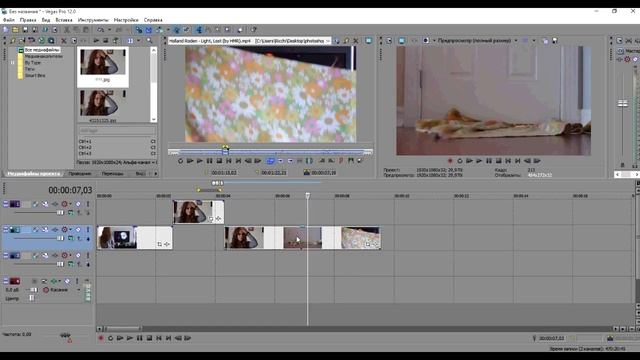Pause playback under the video preview

pos(489,161)
